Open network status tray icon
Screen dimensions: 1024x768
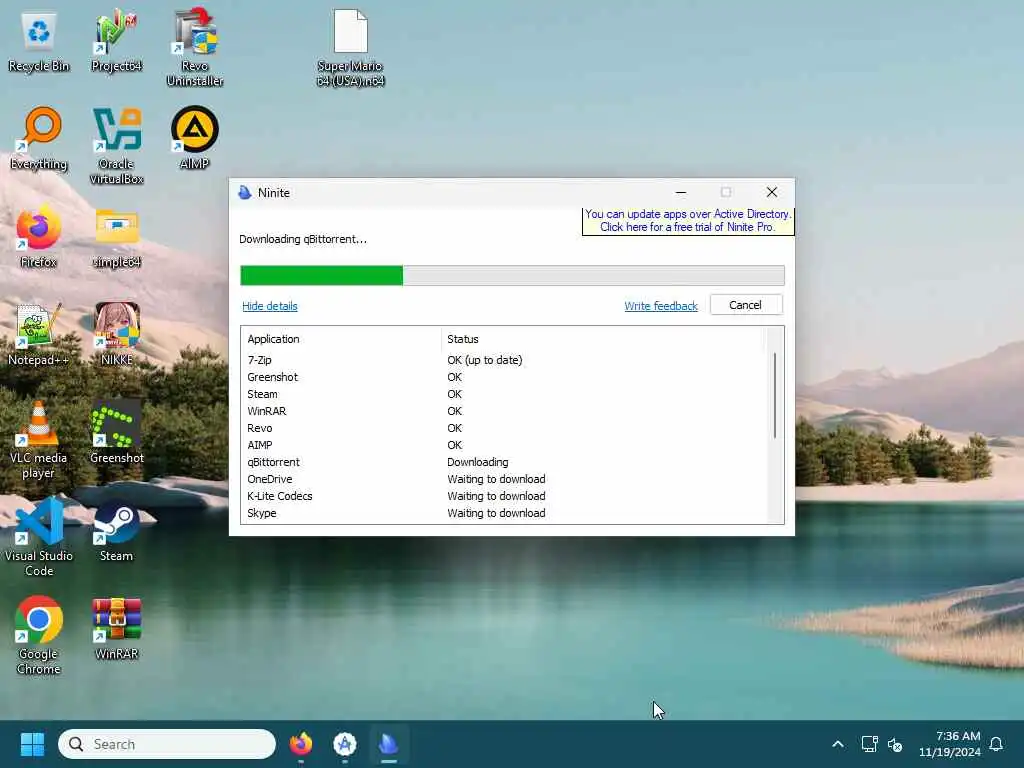pyautogui.click(x=869, y=744)
